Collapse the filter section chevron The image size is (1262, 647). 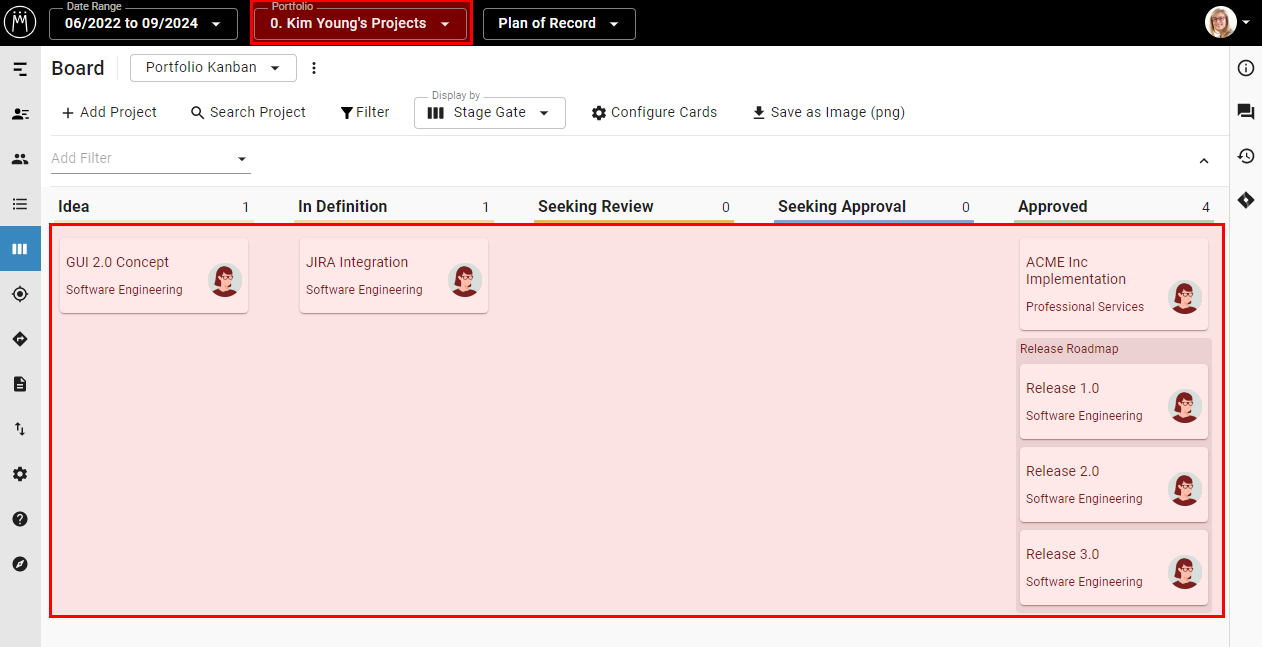click(x=1204, y=161)
